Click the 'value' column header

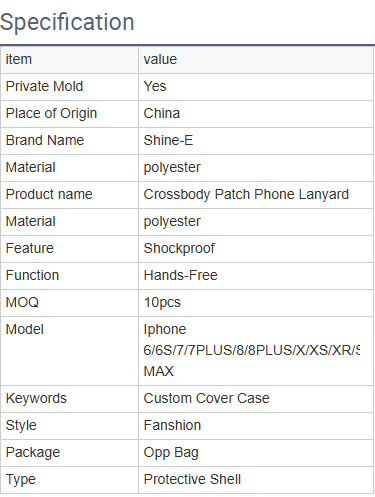160,59
